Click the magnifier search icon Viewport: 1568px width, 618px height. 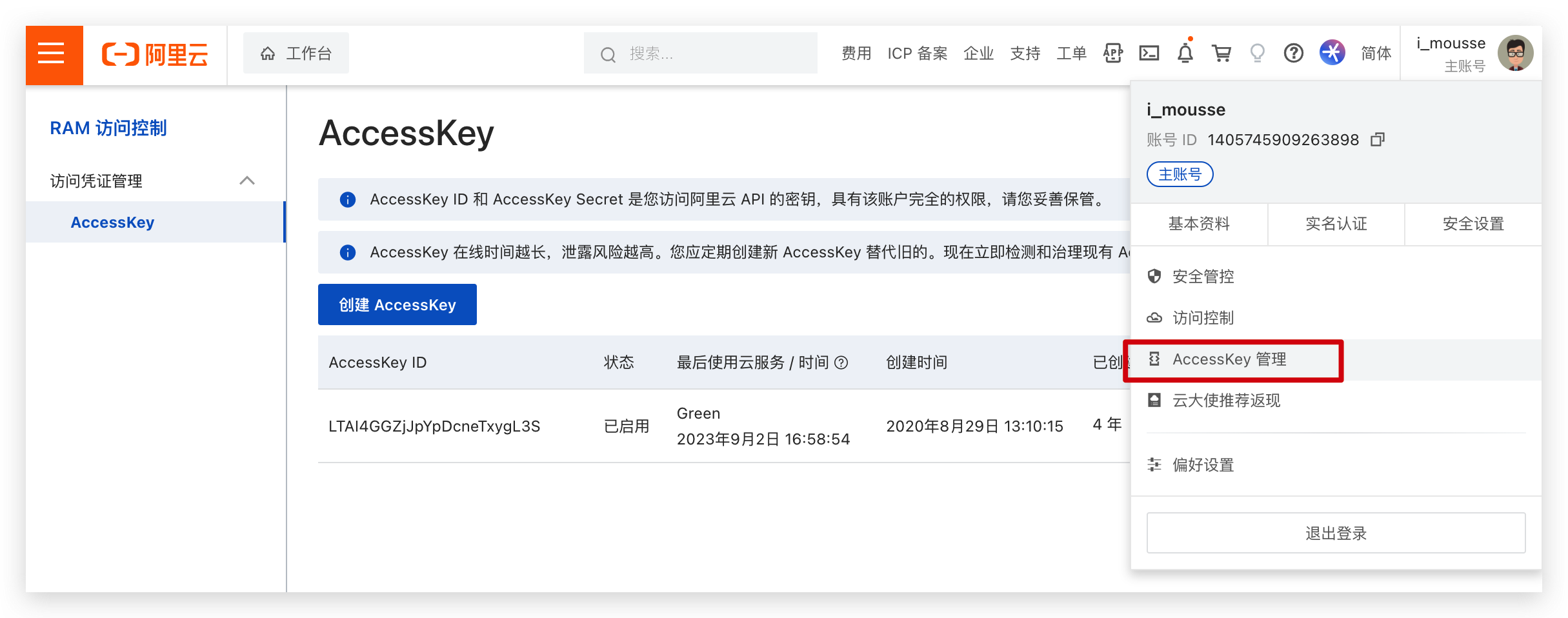[x=608, y=55]
